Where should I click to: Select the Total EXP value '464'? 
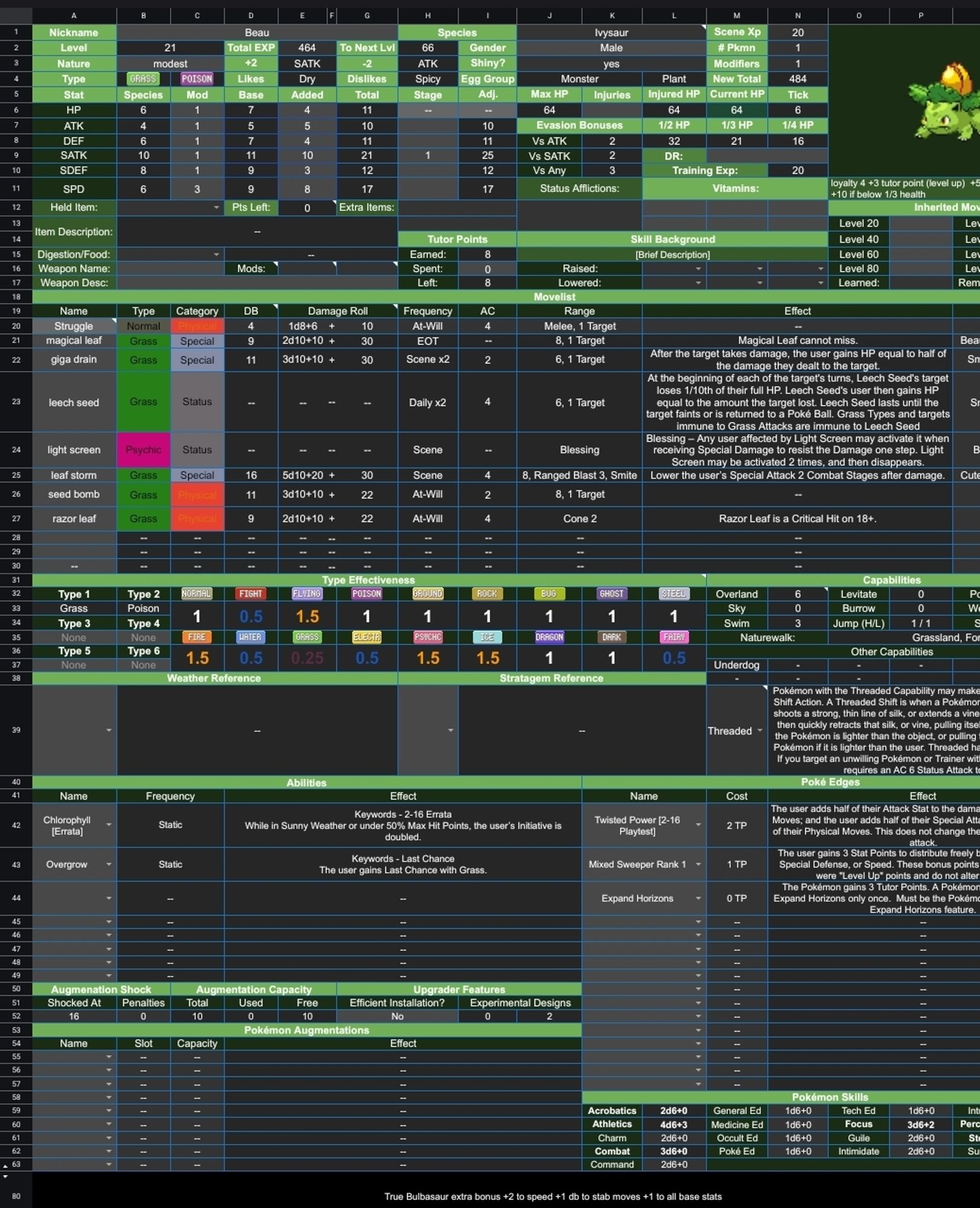tap(307, 48)
